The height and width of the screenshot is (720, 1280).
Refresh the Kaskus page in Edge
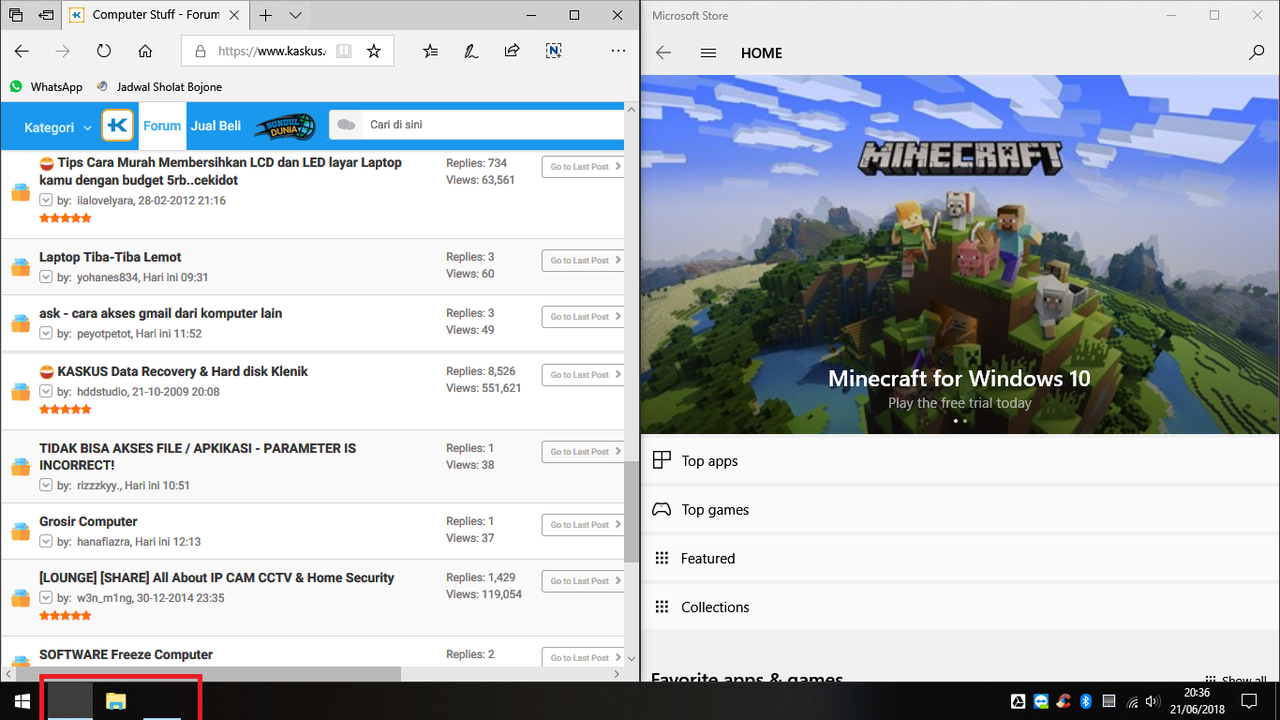(104, 51)
